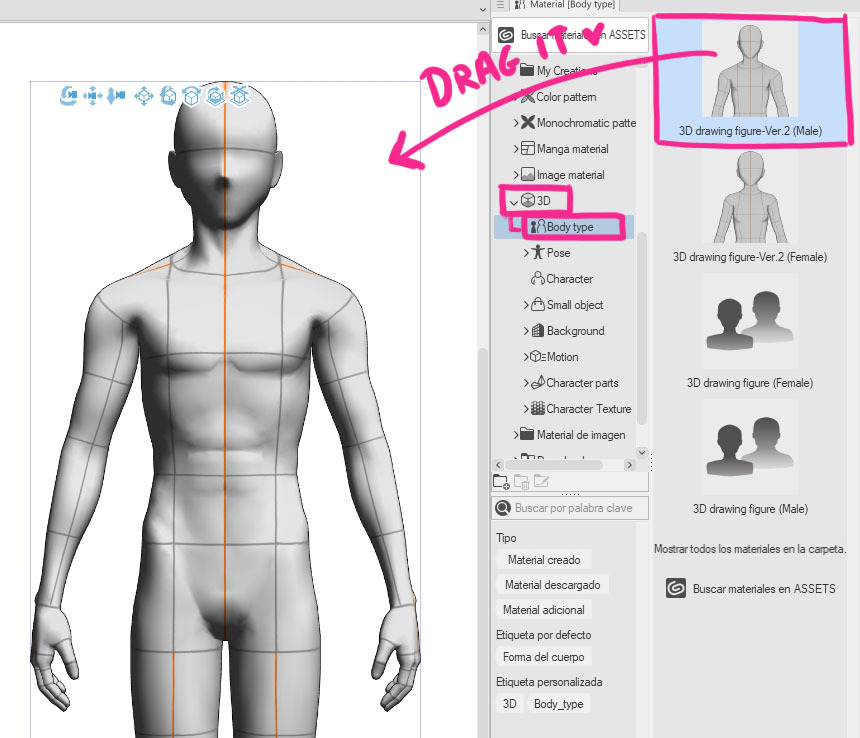Expand the Small object subfolder arrow
Image resolution: width=860 pixels, height=738 pixels.
point(526,305)
